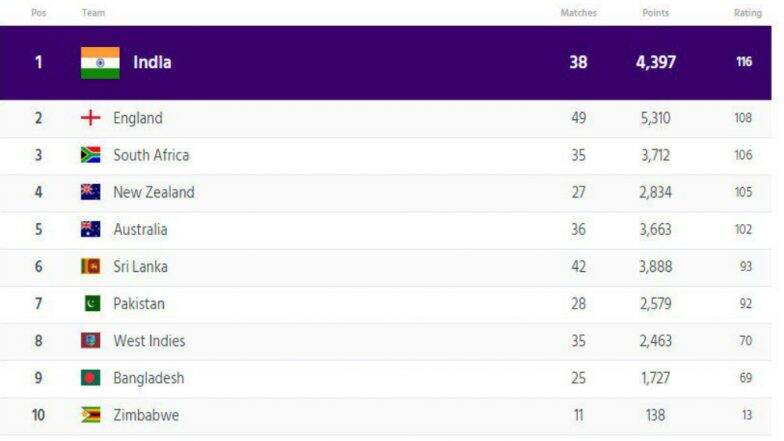
Task: Click India's 4,397 points value
Action: (x=656, y=62)
